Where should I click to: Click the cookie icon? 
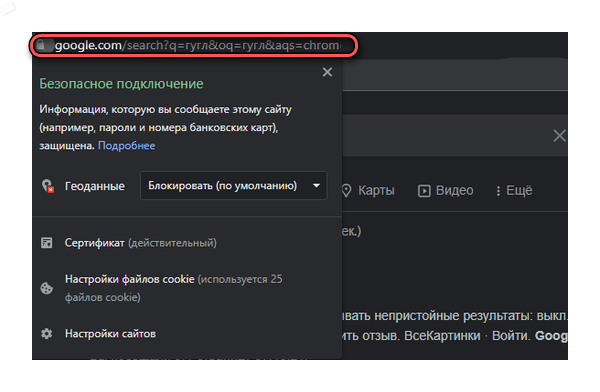tap(47, 288)
